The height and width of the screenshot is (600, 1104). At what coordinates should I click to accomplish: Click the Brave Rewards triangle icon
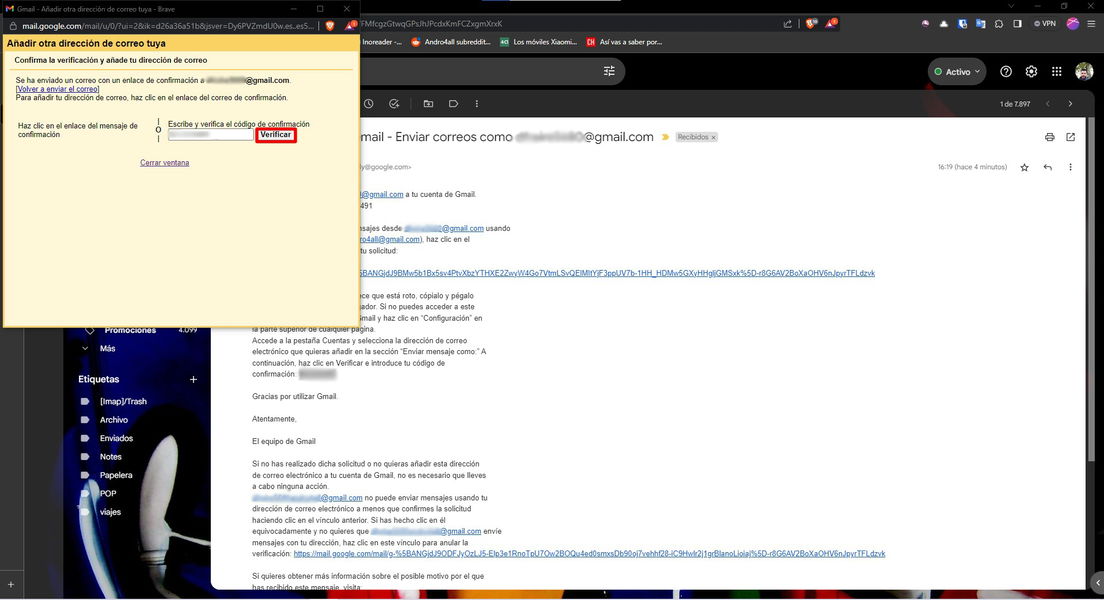tap(832, 24)
